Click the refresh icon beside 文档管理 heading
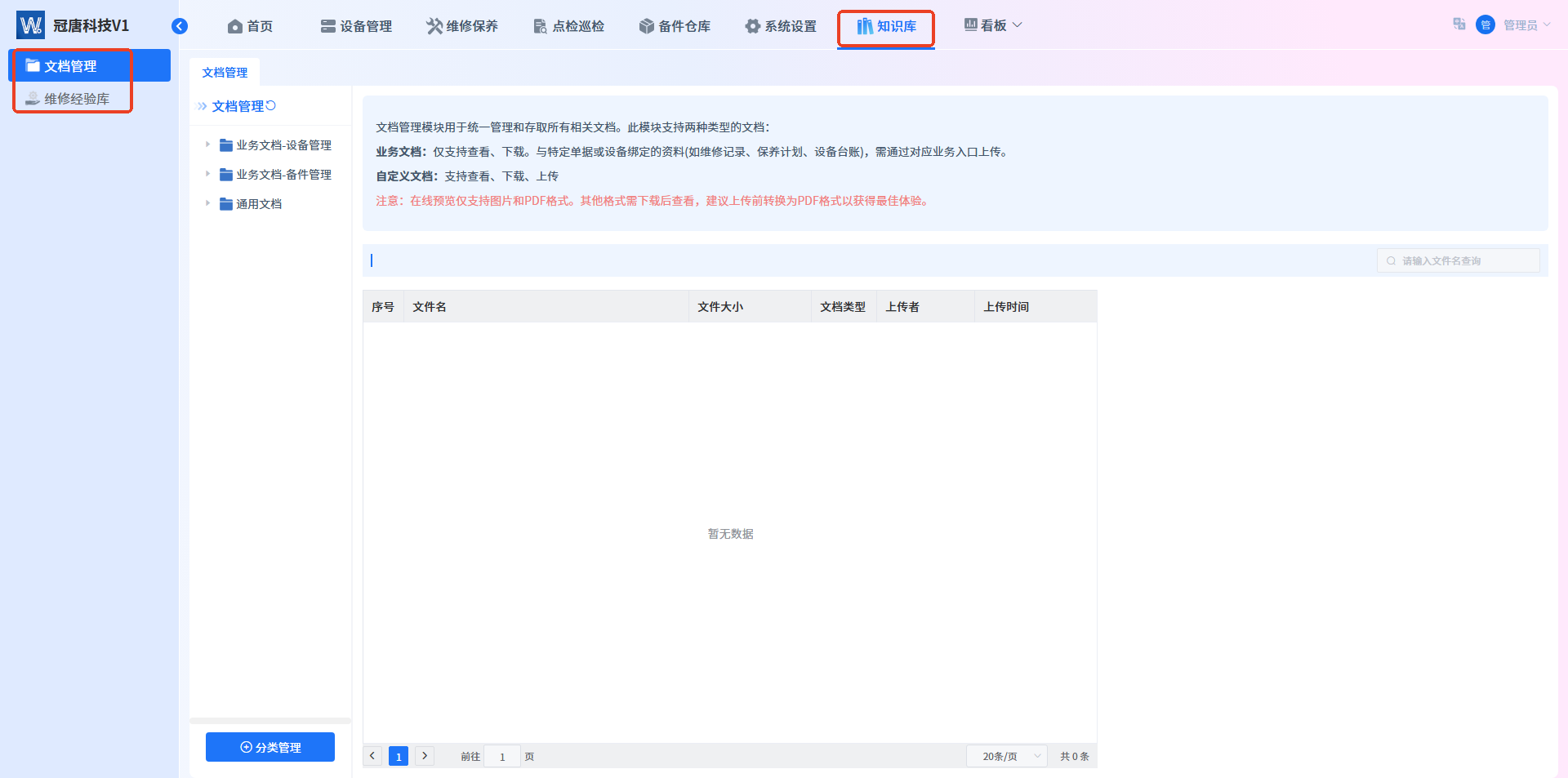Viewport: 1568px width, 778px height. 271,105
